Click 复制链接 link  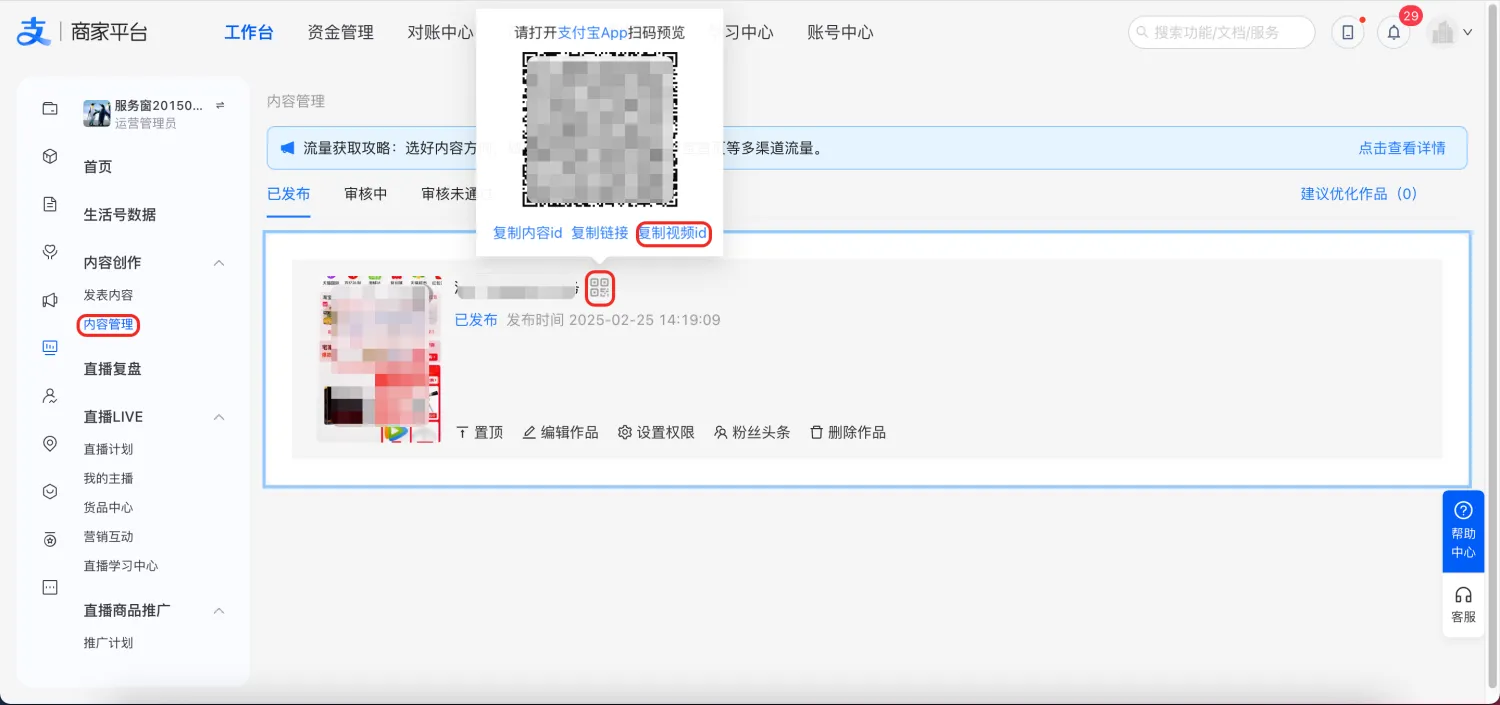600,233
